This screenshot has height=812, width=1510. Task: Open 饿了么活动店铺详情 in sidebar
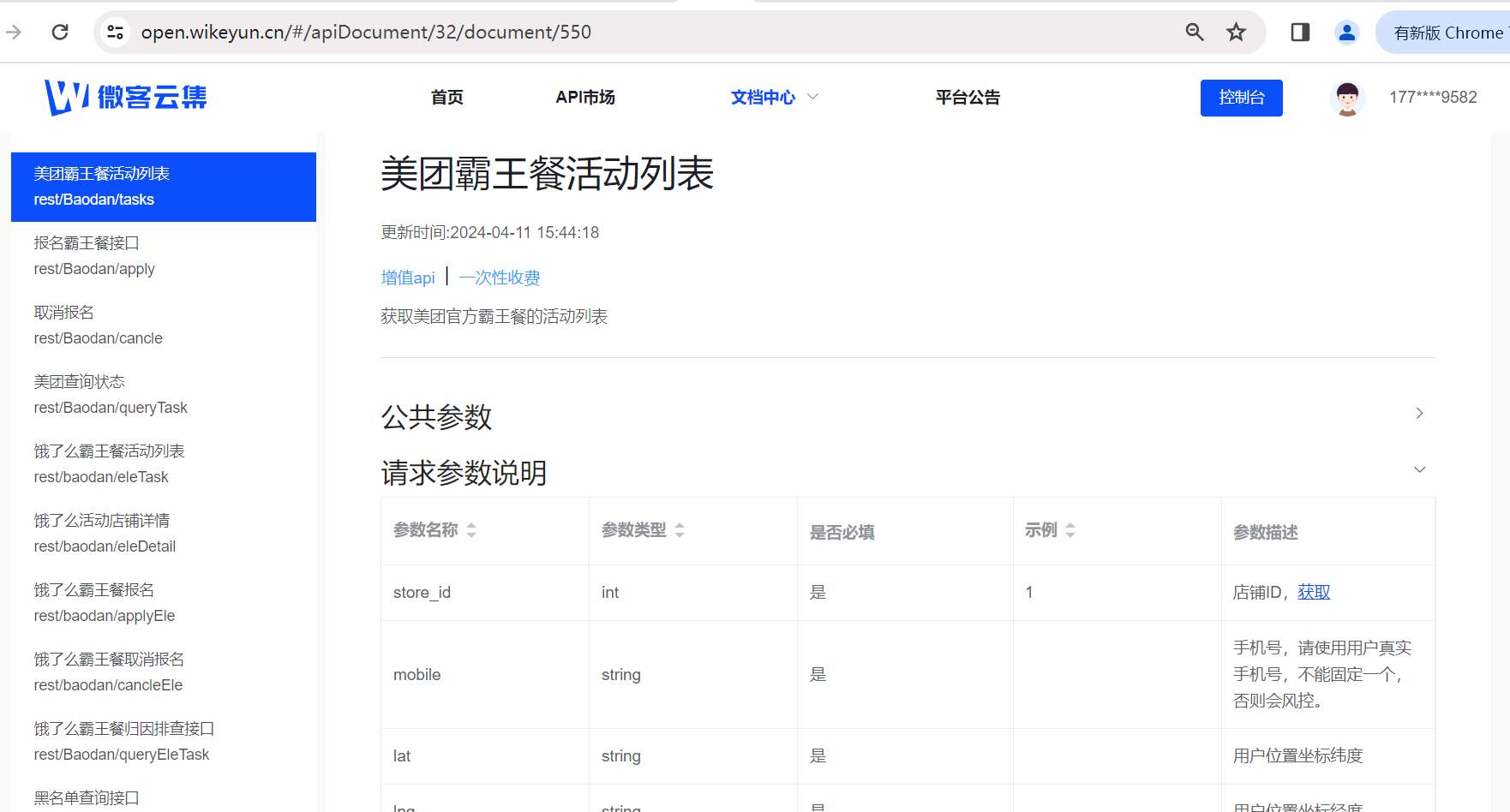(x=164, y=534)
